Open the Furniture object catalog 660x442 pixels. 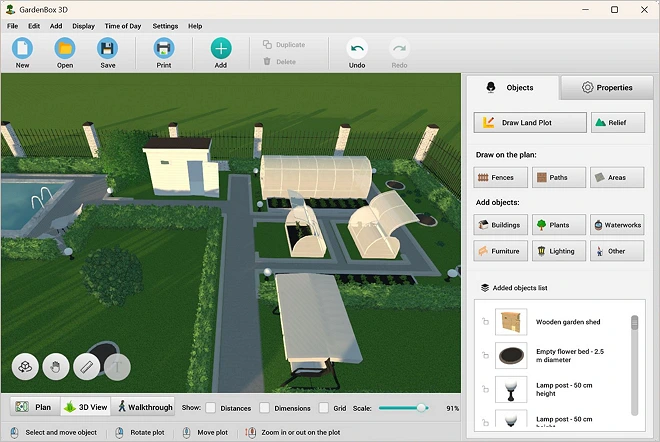500,251
